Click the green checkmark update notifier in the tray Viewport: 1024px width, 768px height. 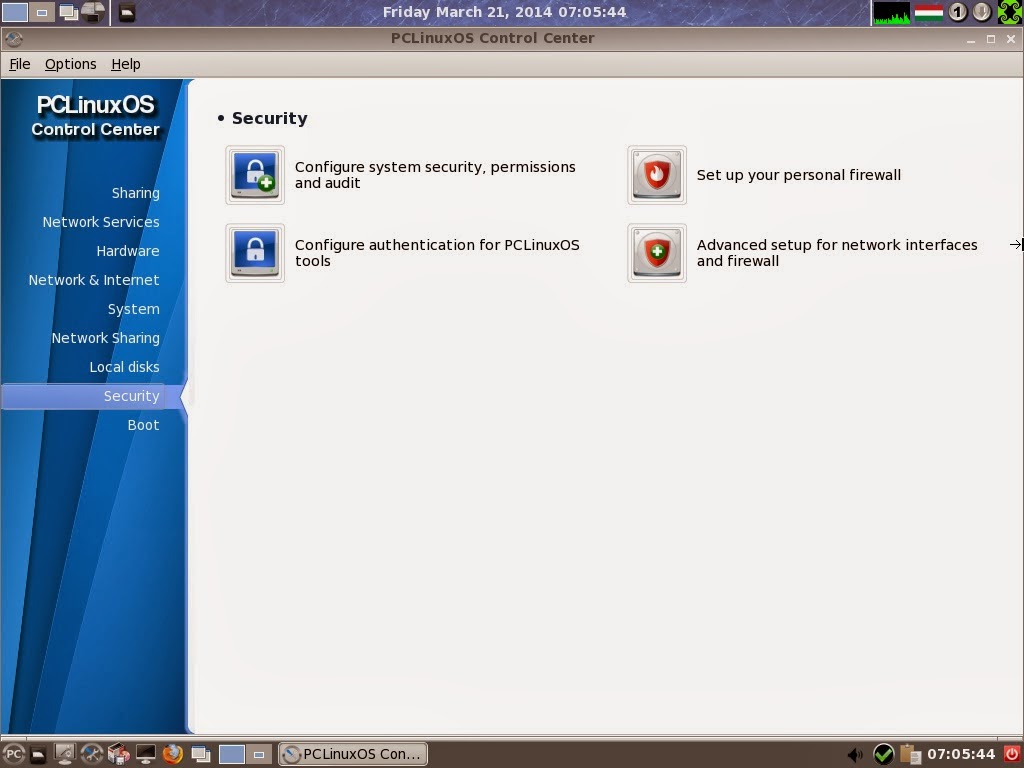(883, 754)
